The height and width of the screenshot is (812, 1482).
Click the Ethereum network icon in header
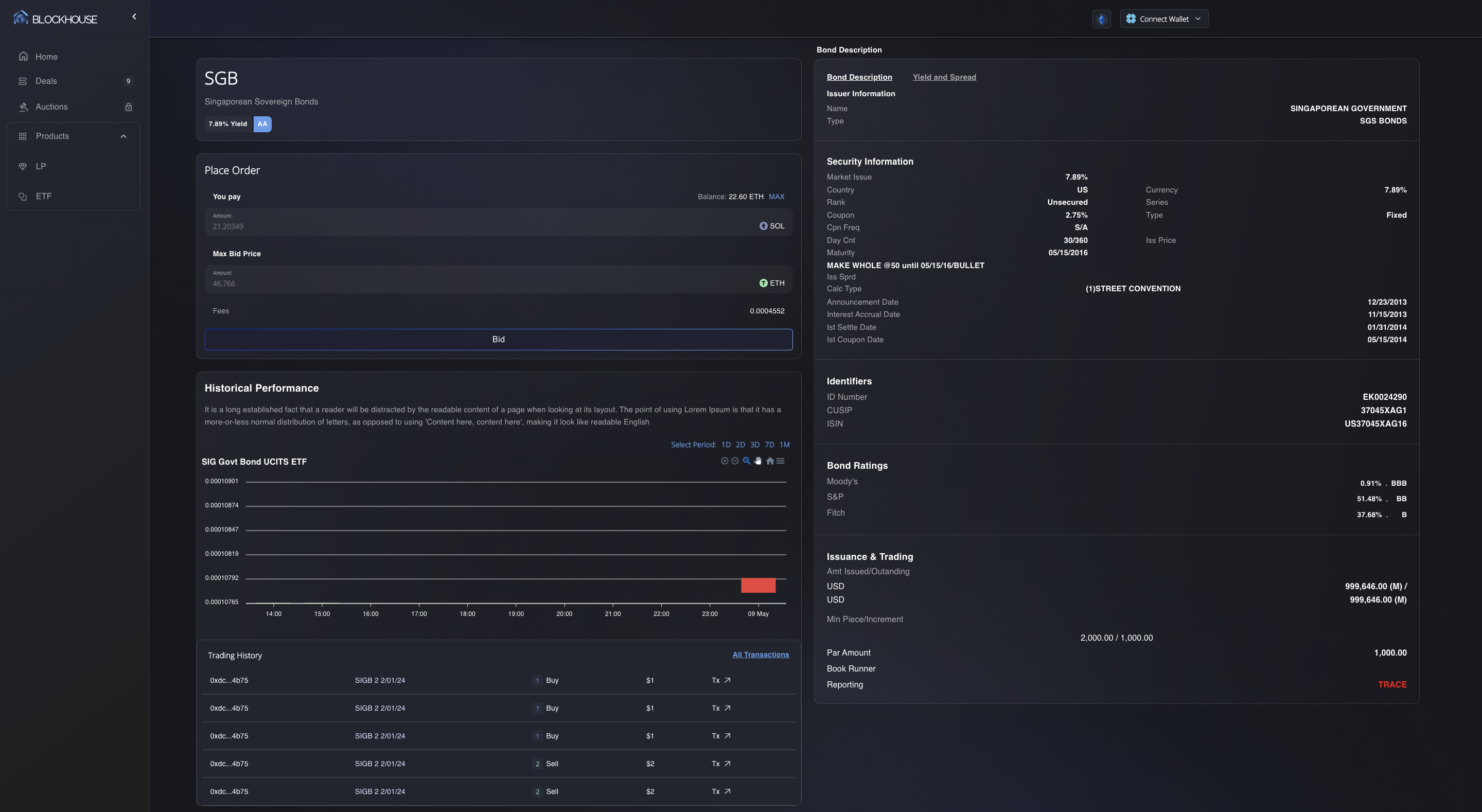[1101, 19]
